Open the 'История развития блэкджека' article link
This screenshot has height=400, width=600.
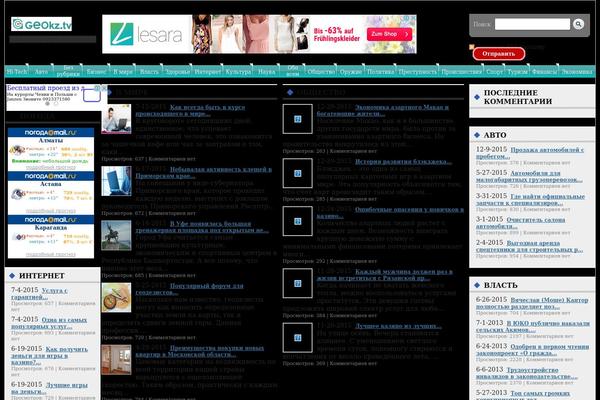pyautogui.click(x=403, y=162)
